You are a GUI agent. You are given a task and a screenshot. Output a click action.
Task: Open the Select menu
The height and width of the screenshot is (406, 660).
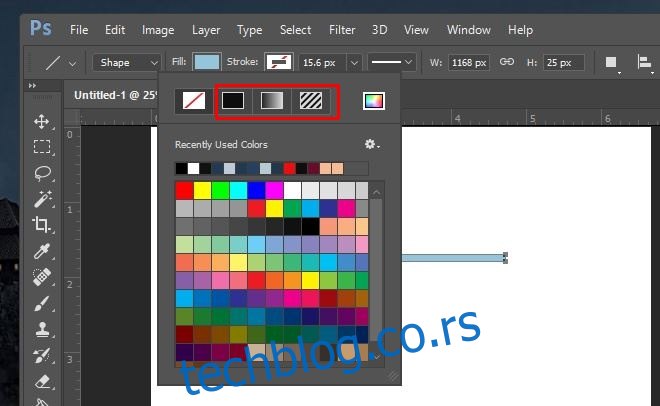(295, 30)
